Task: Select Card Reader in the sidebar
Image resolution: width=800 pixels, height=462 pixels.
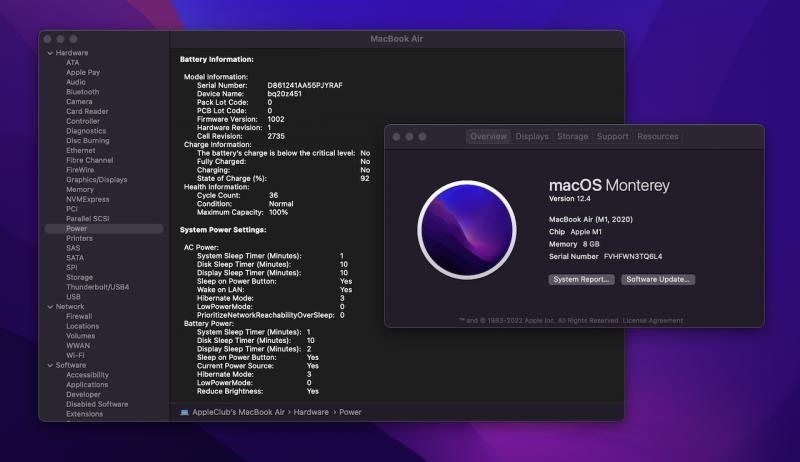Action: tap(87, 111)
